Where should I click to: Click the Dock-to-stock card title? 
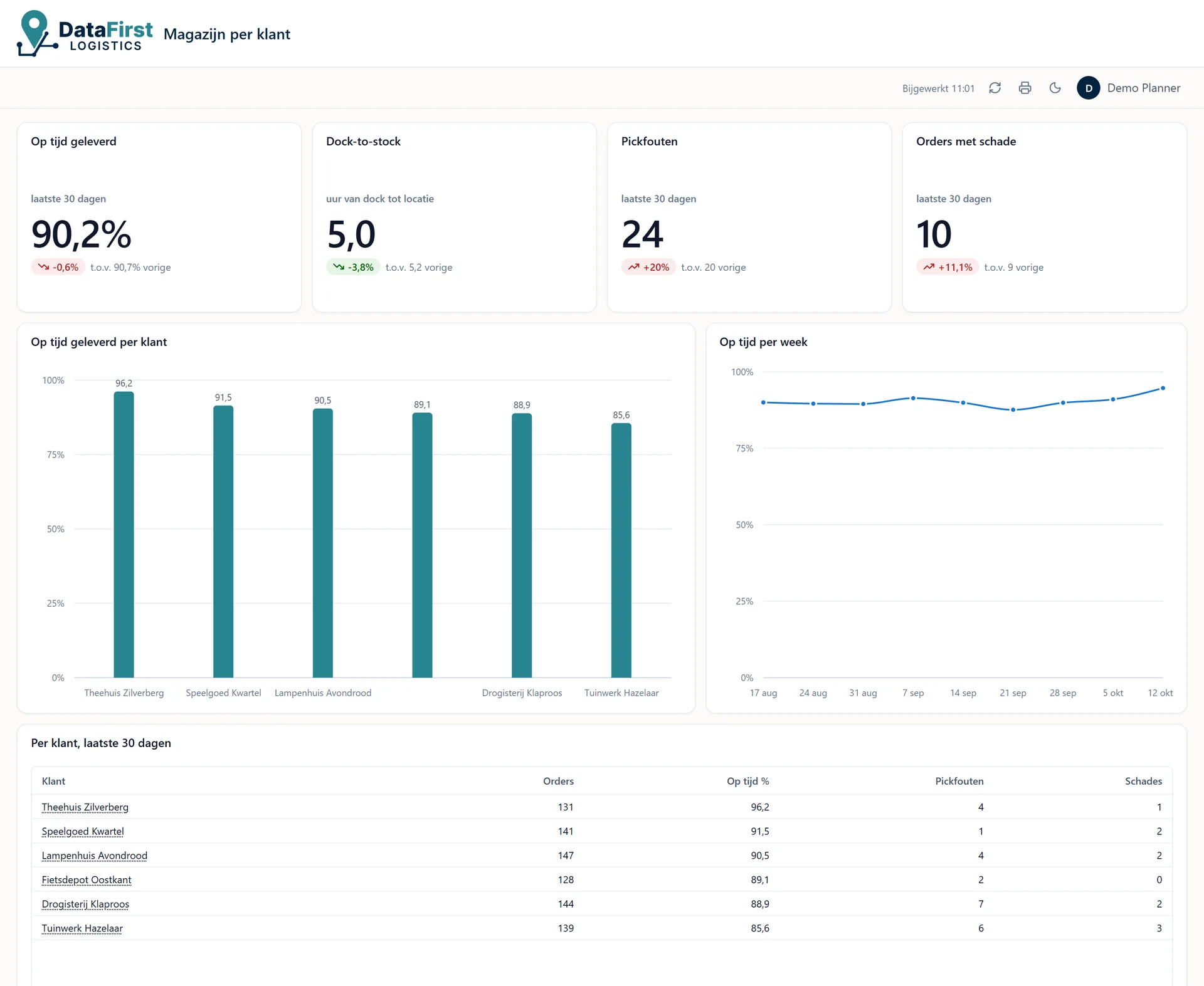(363, 142)
